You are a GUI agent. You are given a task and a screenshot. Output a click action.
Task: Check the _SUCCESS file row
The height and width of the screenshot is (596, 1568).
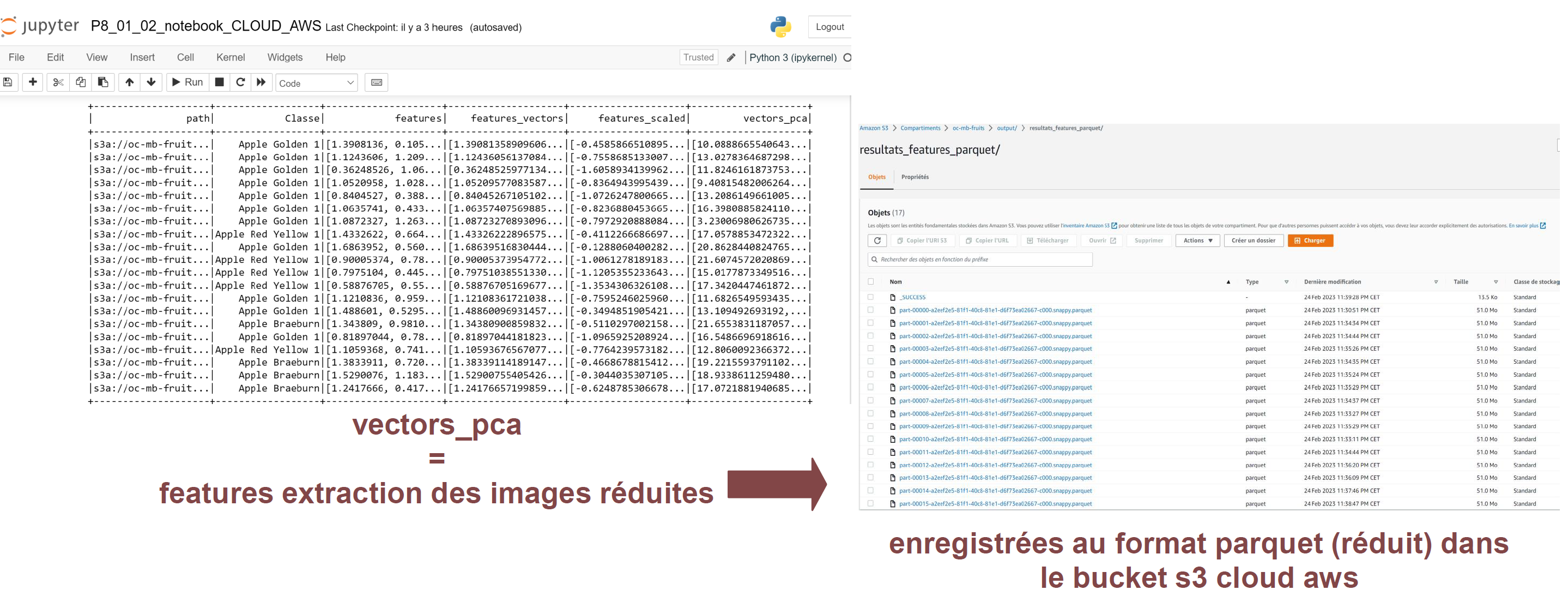(870, 297)
